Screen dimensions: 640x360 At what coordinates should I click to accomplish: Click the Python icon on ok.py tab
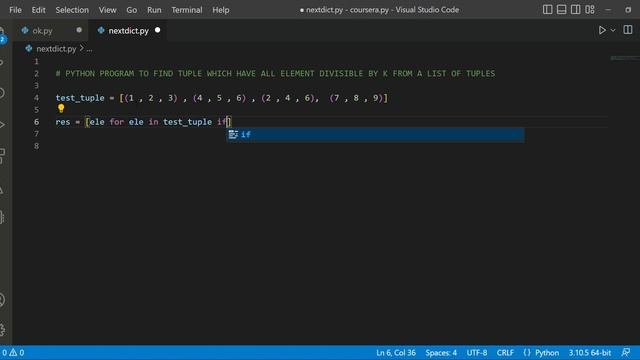tap(25, 30)
